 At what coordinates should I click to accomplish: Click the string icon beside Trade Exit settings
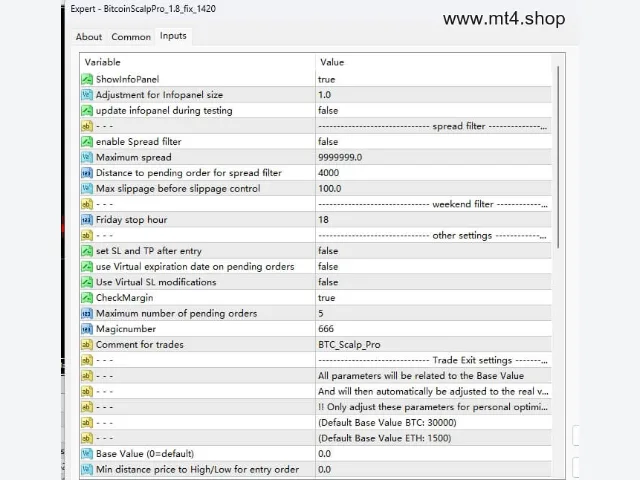point(87,360)
